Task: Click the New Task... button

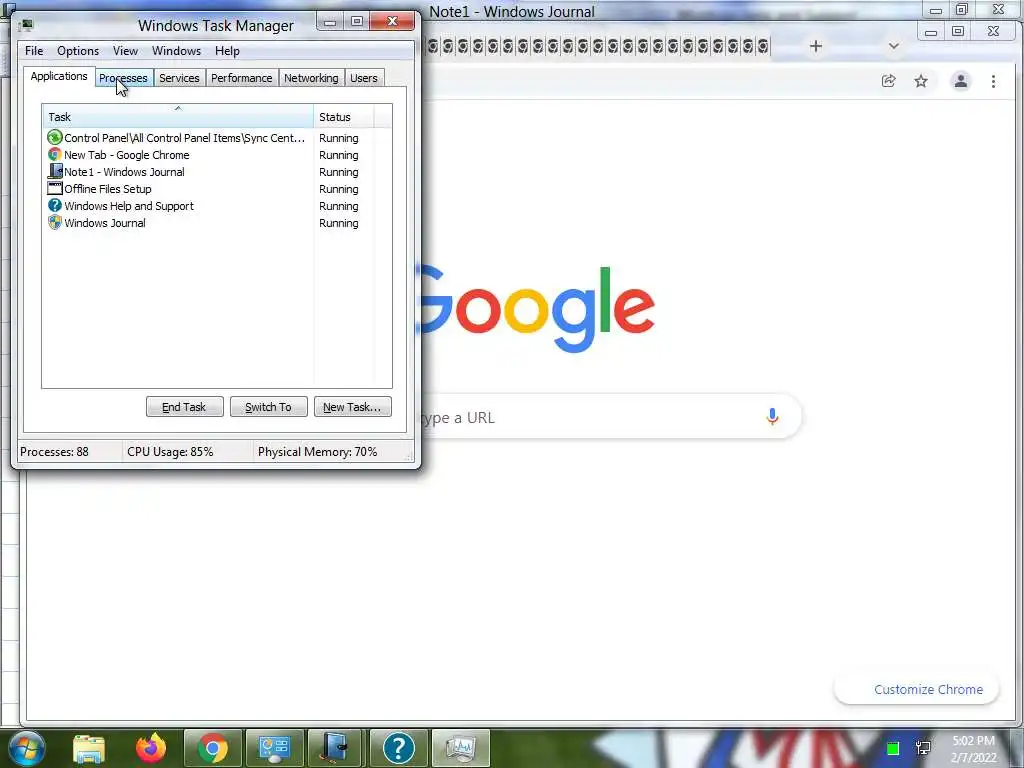Action: coord(352,406)
